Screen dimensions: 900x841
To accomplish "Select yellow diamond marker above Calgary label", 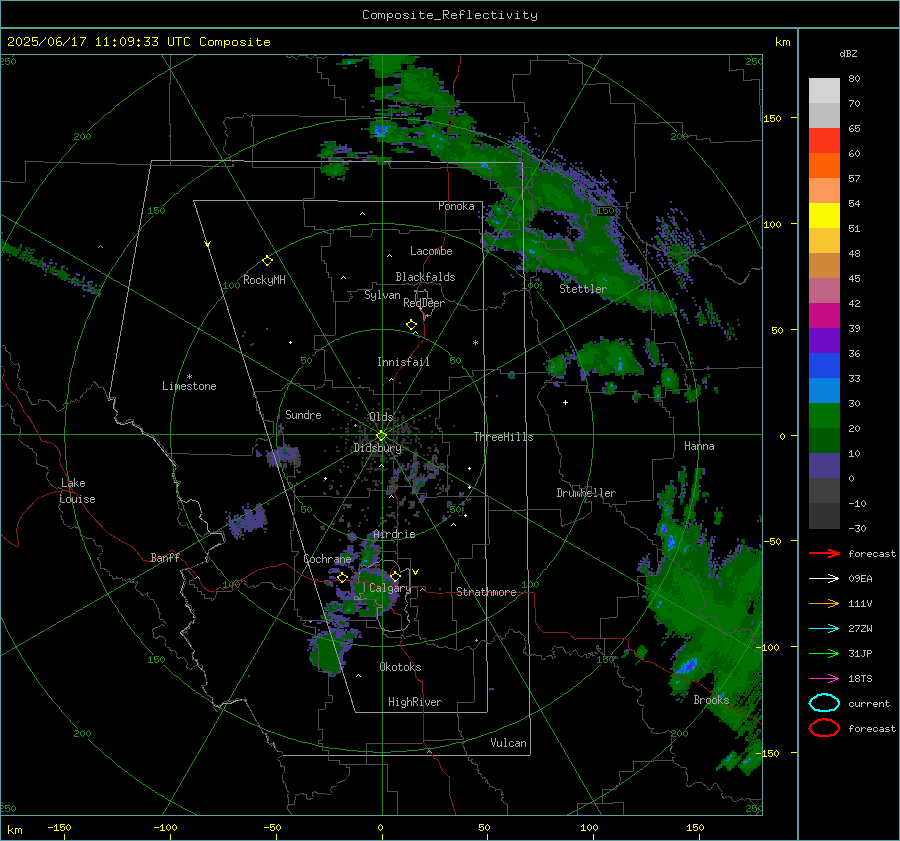I will click(x=395, y=576).
